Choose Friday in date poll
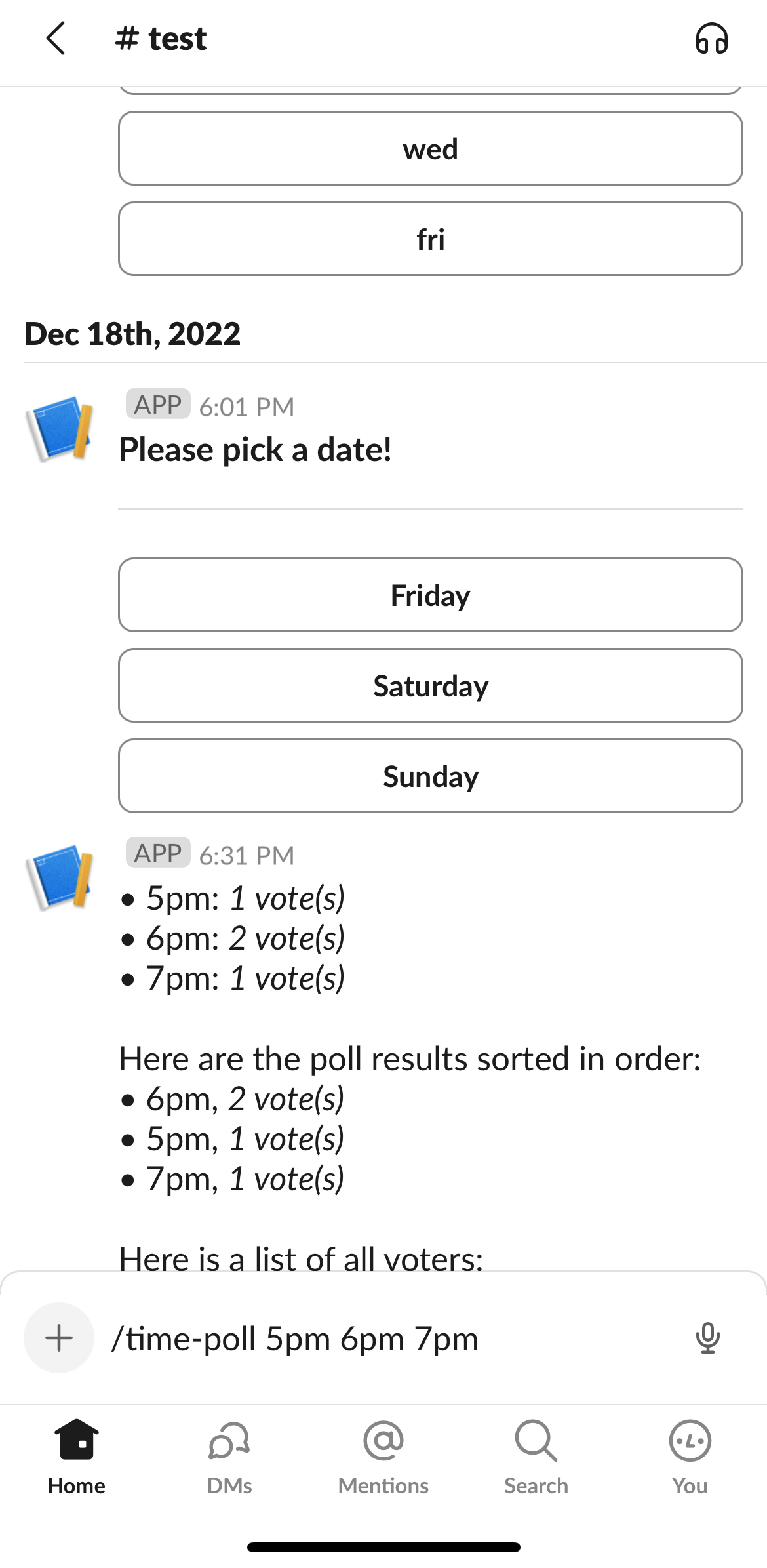Image resolution: width=767 pixels, height=1568 pixels. 430,595
